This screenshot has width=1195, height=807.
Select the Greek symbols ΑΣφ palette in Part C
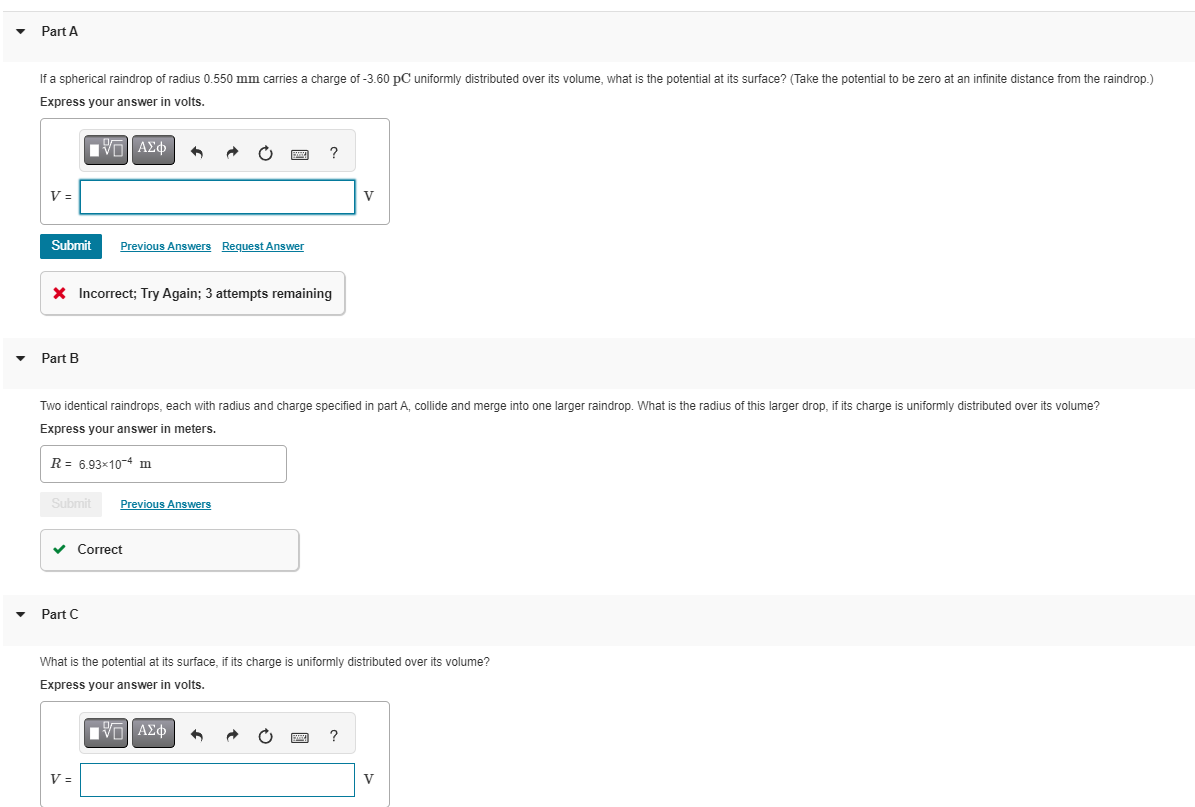152,732
